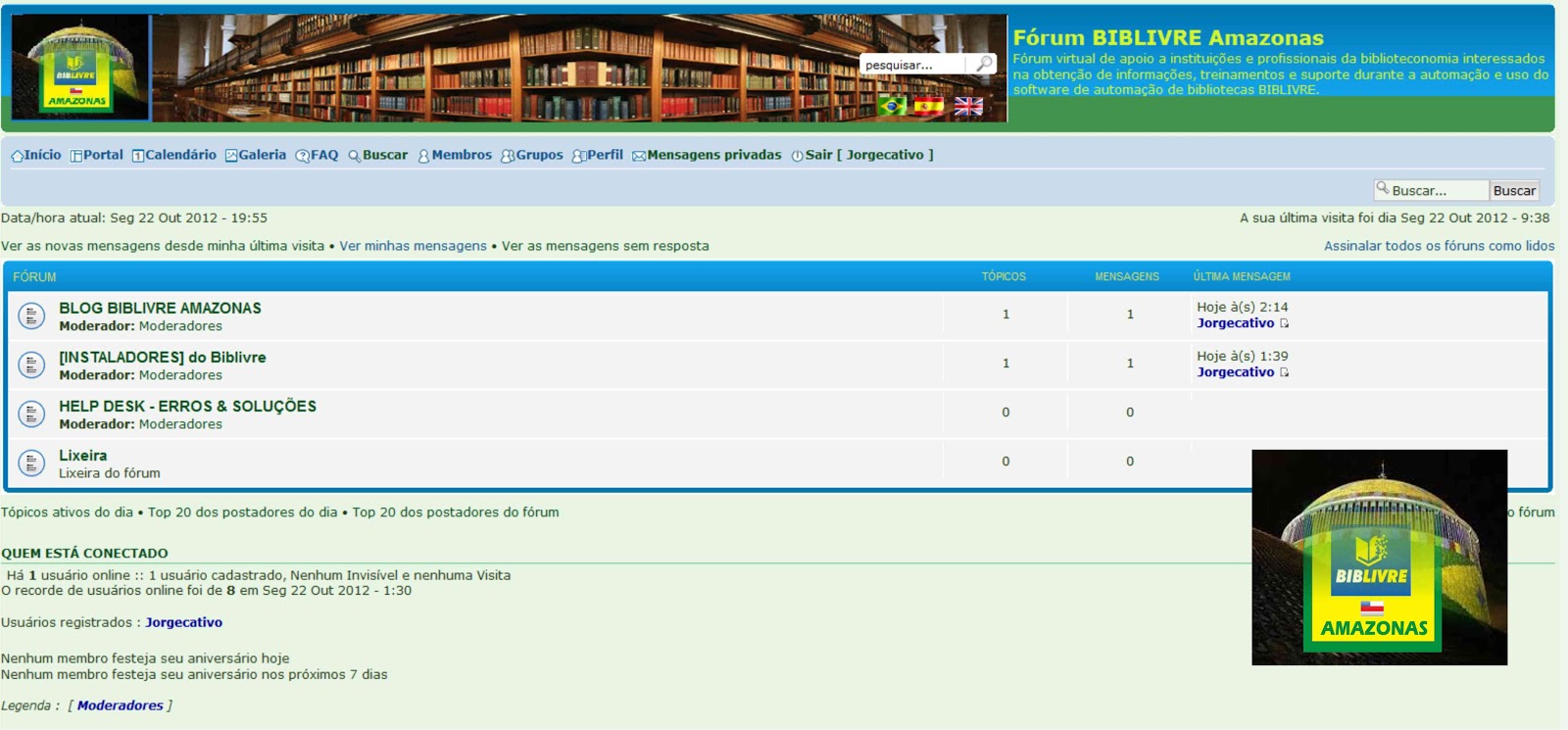1568x730 pixels.
Task: Open the Grupos menu item
Action: click(532, 155)
